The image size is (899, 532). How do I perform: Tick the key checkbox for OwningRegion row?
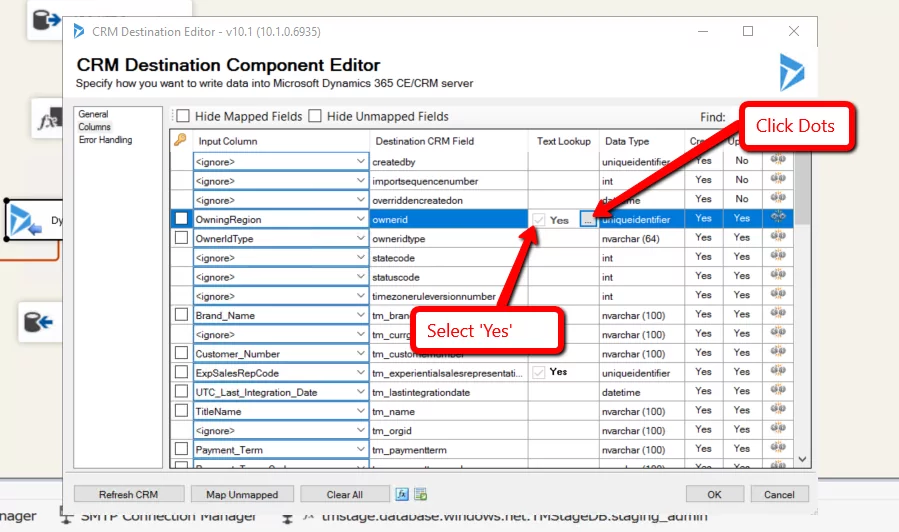click(x=181, y=218)
